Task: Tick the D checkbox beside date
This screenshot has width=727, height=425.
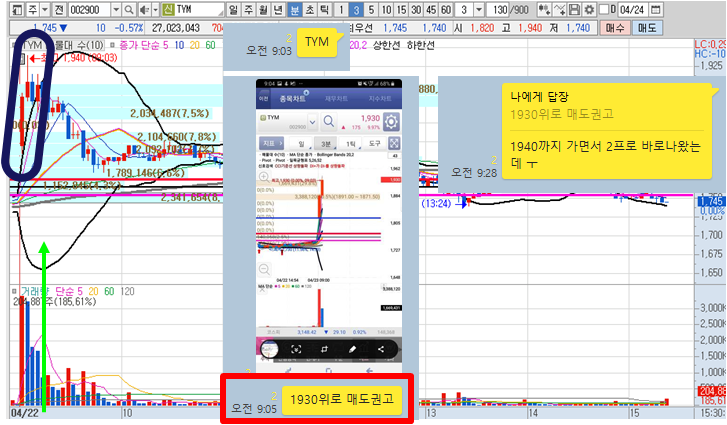Action: coord(604,9)
